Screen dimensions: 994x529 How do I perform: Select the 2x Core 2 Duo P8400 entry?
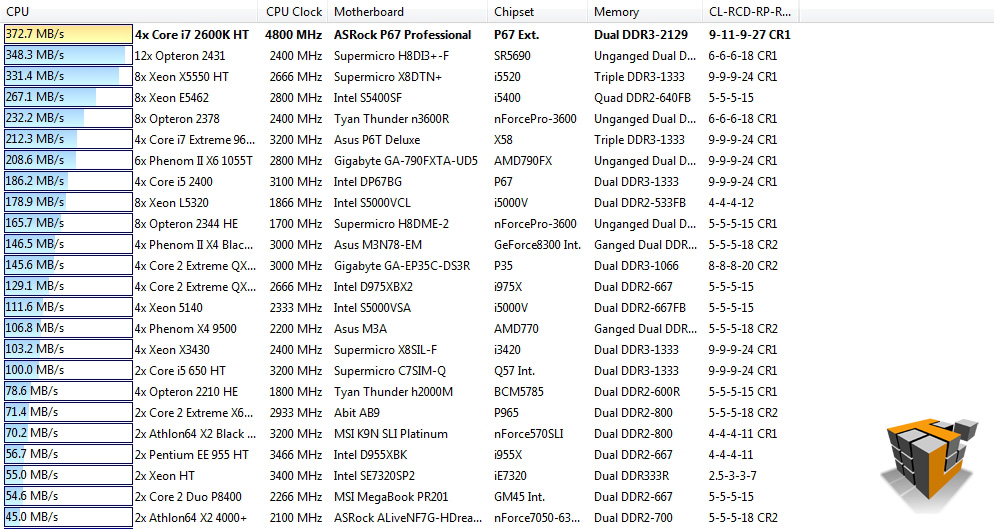pyautogui.click(x=188, y=497)
